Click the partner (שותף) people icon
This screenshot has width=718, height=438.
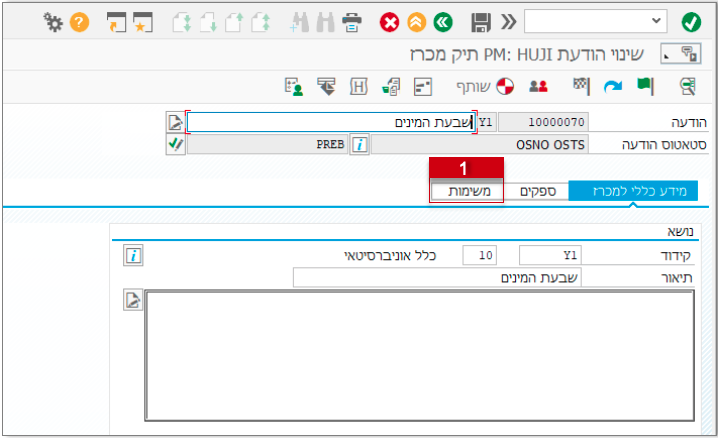click(538, 86)
